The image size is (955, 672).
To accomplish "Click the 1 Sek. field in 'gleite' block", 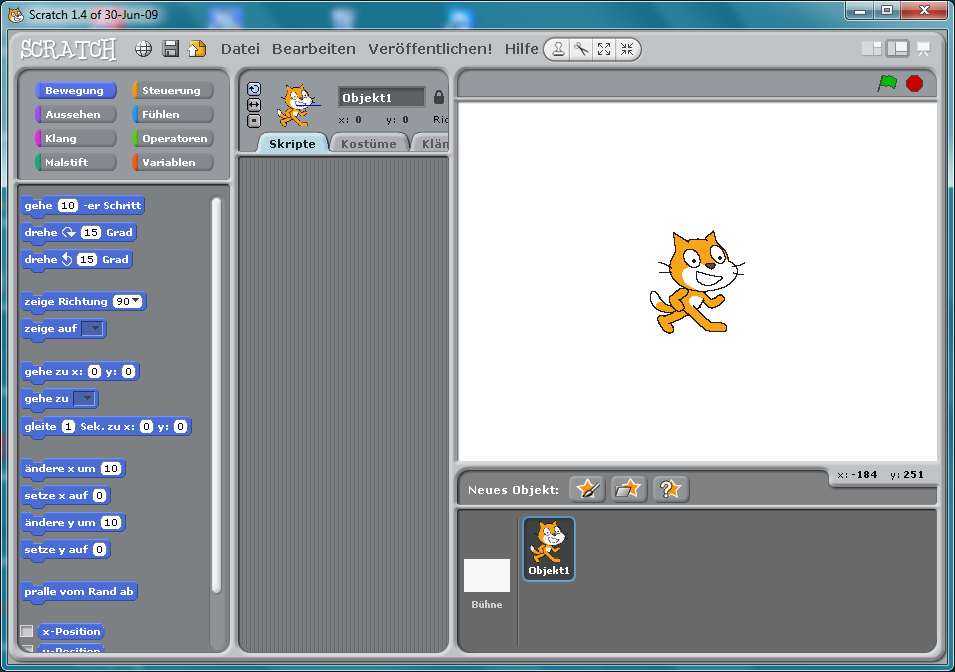I will pos(68,426).
